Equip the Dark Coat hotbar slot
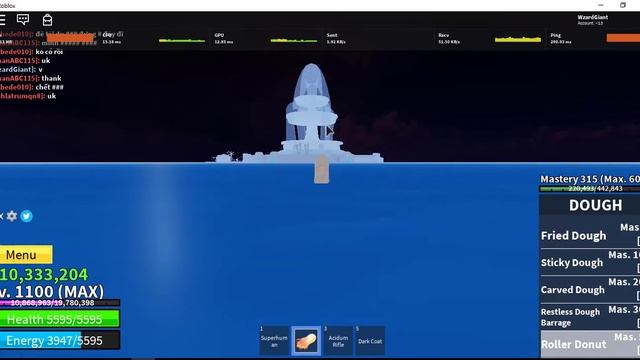 pos(370,340)
